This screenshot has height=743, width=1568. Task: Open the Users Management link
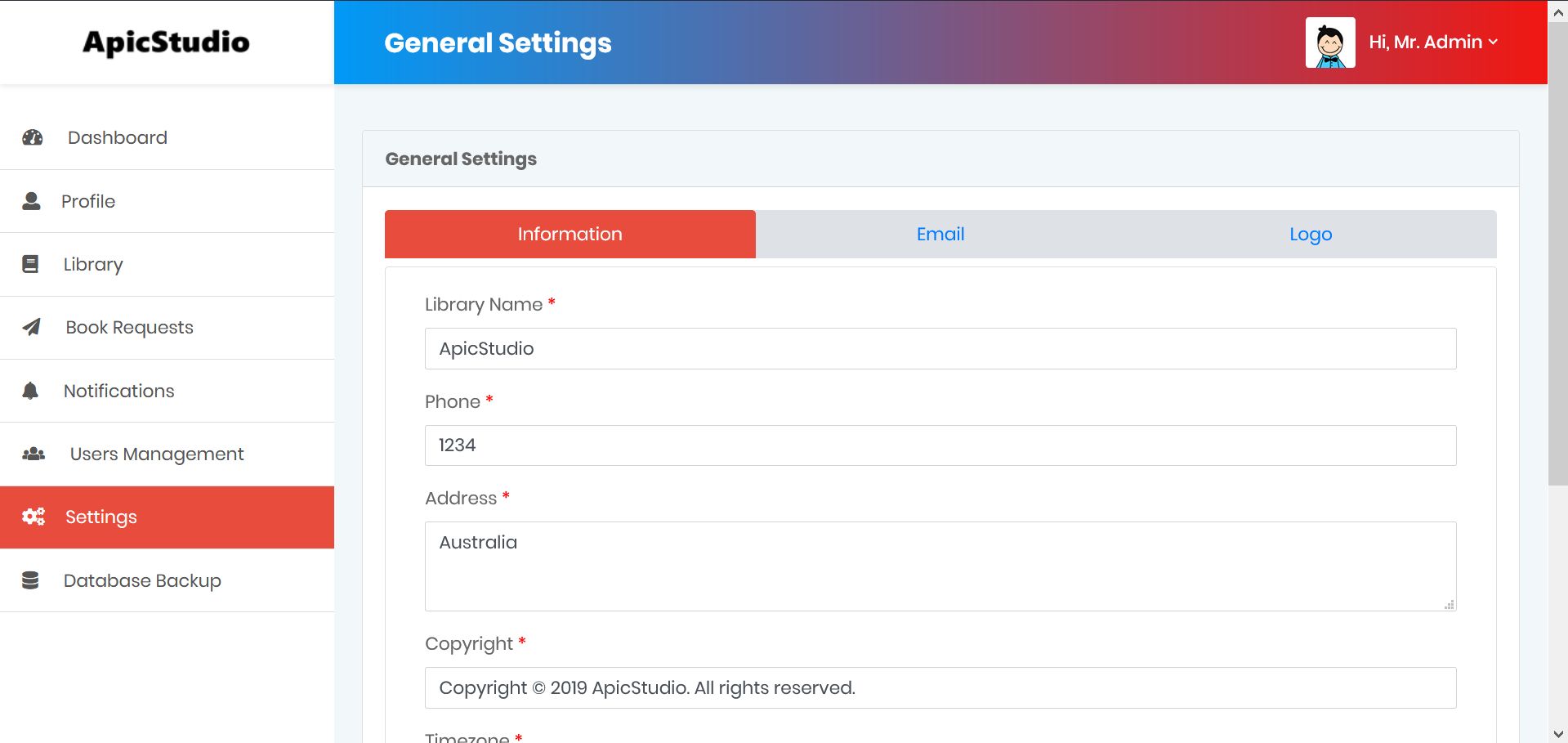(157, 454)
